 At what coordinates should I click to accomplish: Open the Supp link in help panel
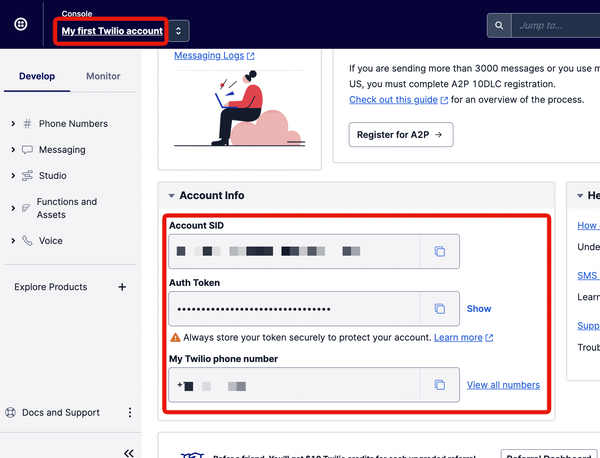click(588, 326)
